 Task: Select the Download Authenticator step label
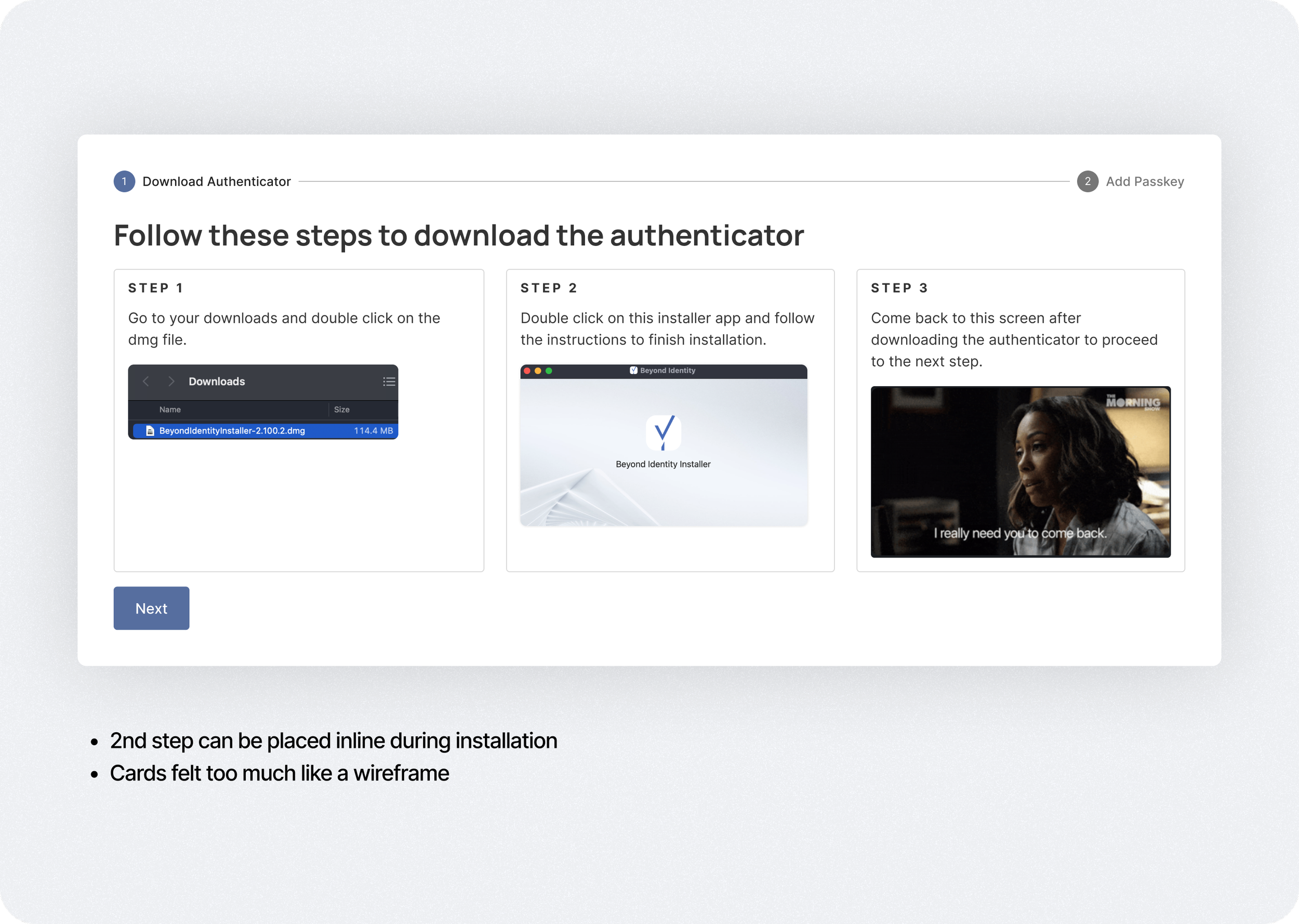[x=216, y=181]
